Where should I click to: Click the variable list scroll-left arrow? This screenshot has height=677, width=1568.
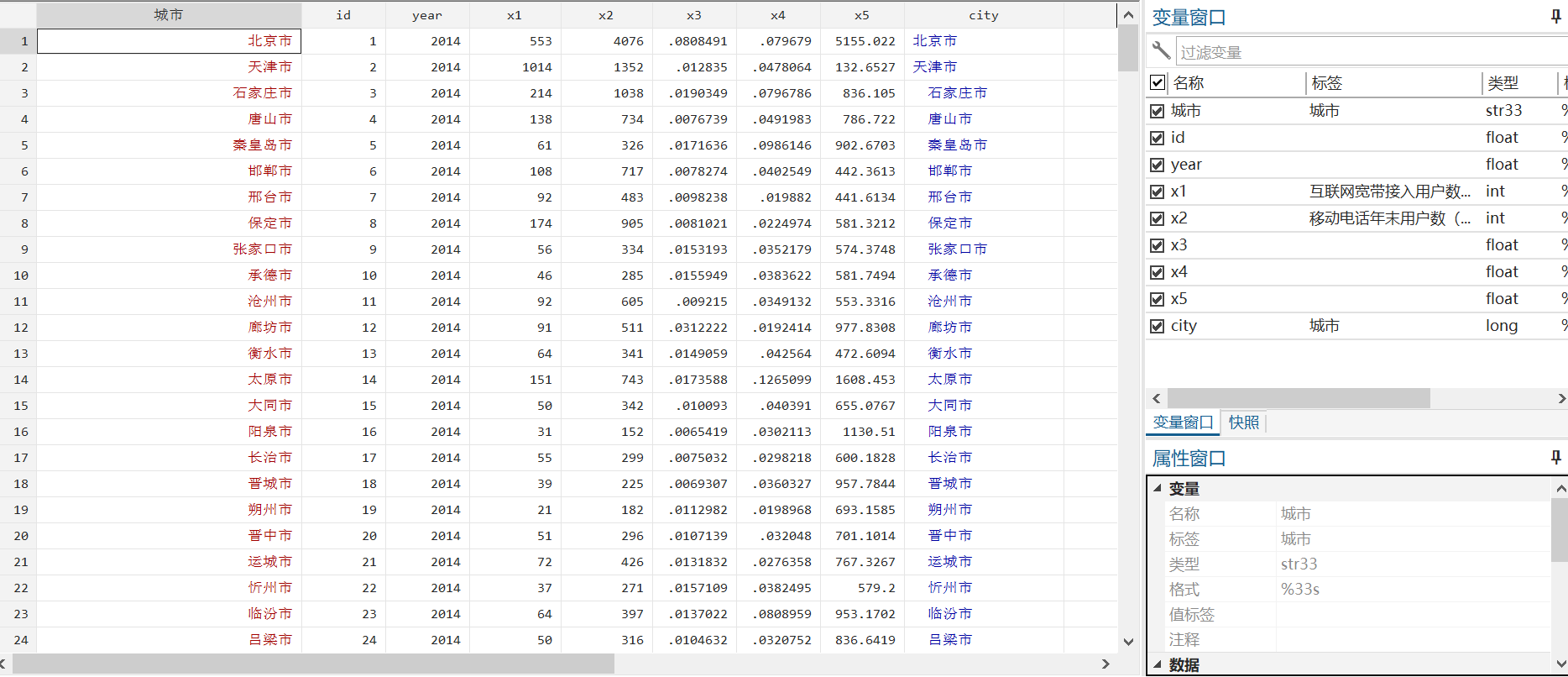(x=1157, y=398)
